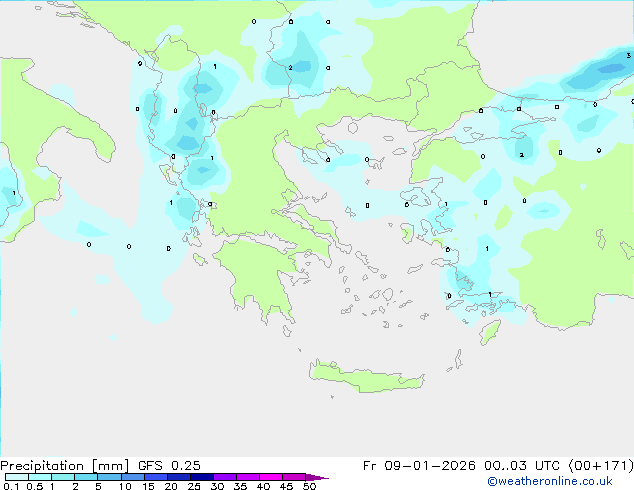Screen dimensions: 634x490
Task: Click the 'GFS 0.25' model label
Action: pyautogui.click(x=169, y=466)
